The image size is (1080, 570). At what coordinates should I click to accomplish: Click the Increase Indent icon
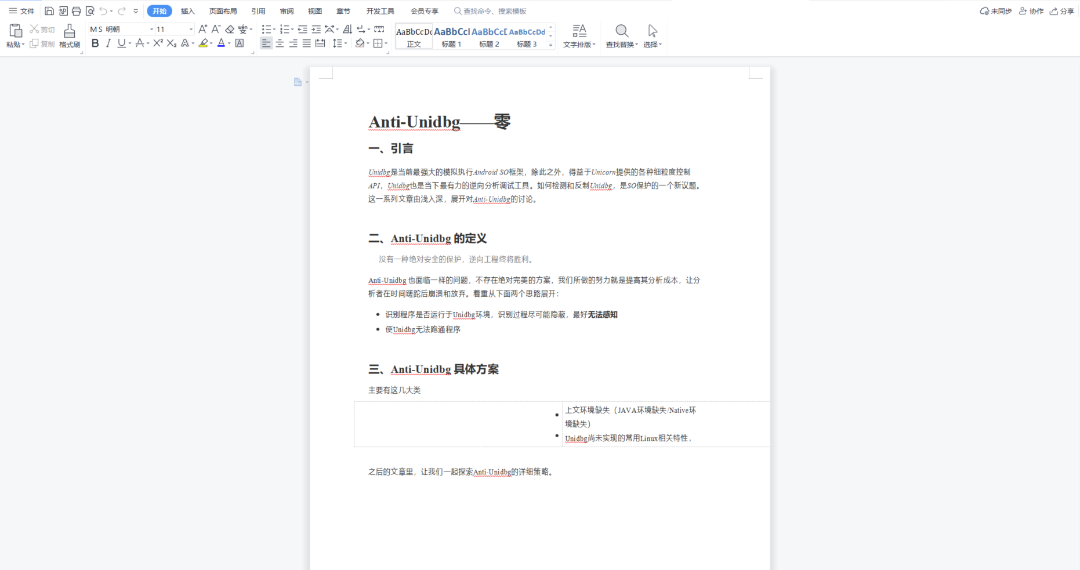point(316,29)
